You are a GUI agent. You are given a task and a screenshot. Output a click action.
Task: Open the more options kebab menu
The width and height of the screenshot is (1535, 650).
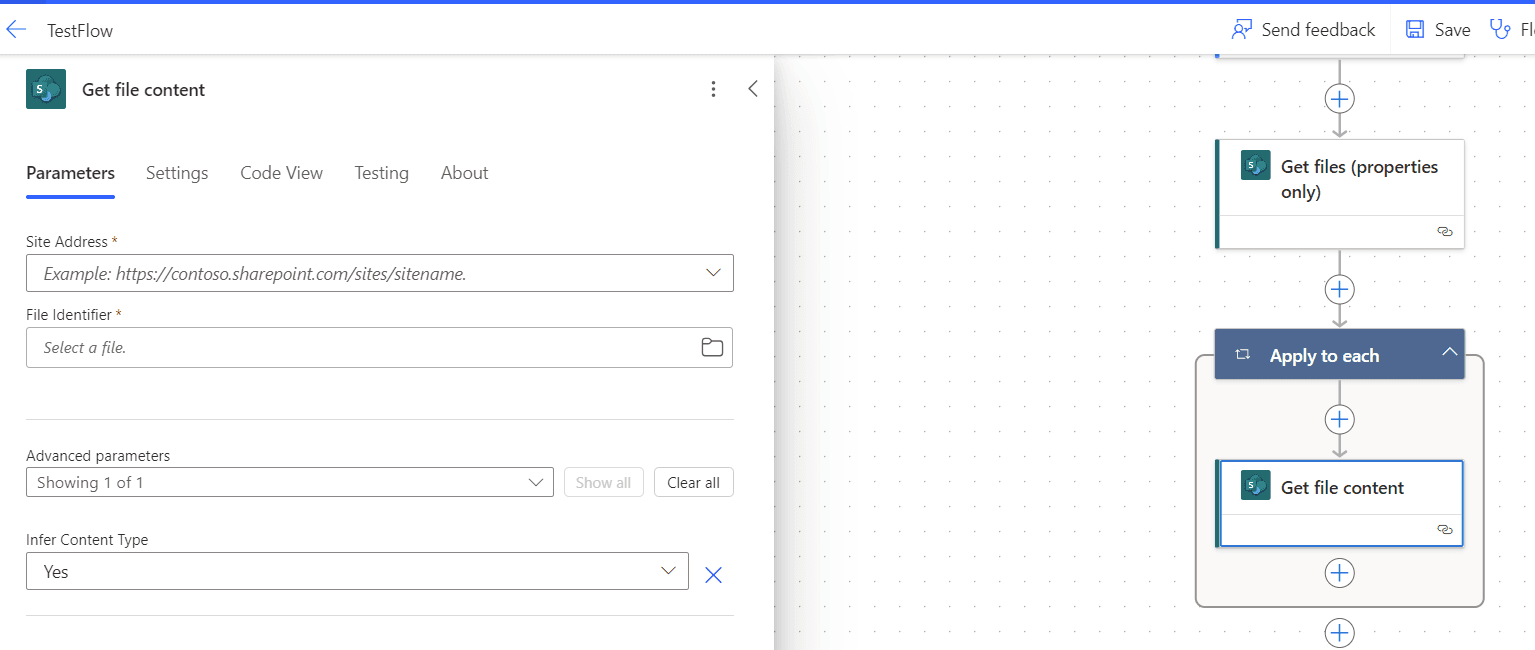click(x=713, y=89)
